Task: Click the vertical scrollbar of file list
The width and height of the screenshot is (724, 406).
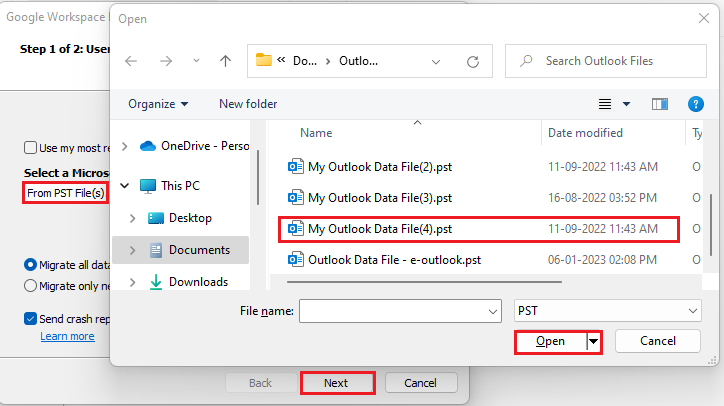Action: pos(711,225)
